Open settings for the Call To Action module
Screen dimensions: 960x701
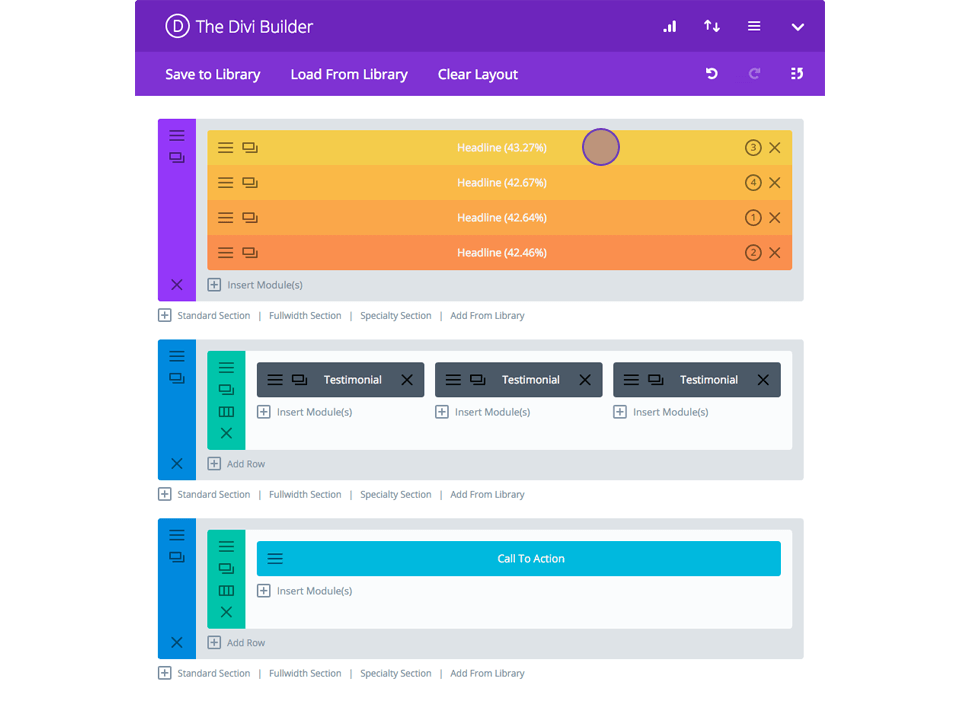click(274, 558)
